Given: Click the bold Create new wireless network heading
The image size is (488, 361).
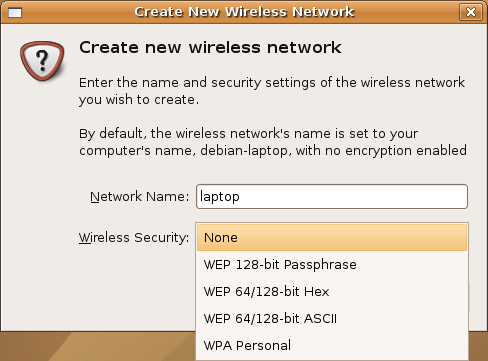Looking at the screenshot, I should tap(210, 47).
